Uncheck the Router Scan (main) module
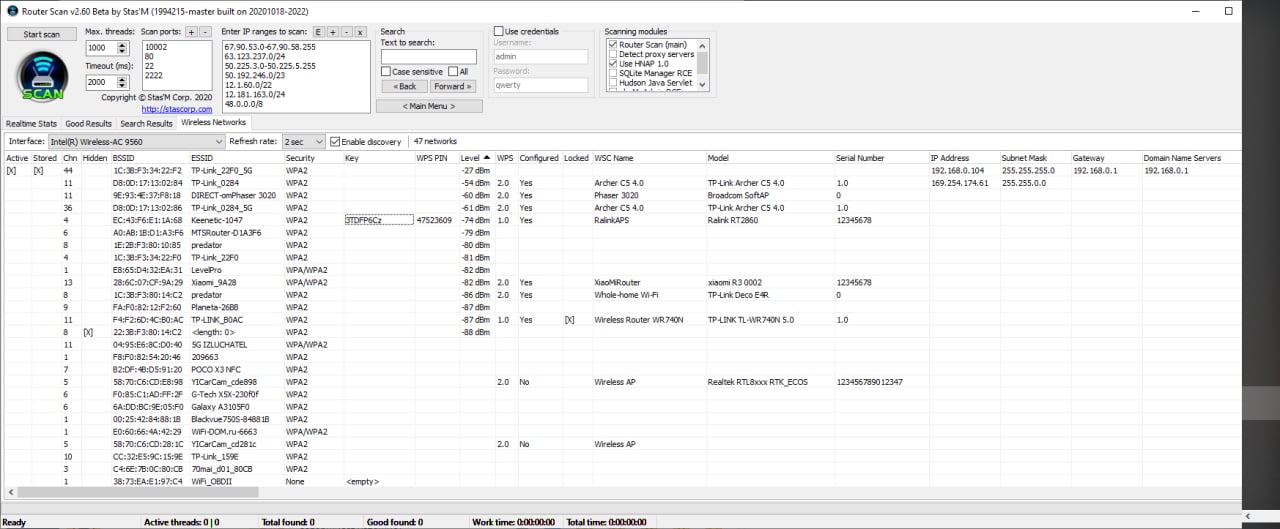The image size is (1280, 529). 612,45
